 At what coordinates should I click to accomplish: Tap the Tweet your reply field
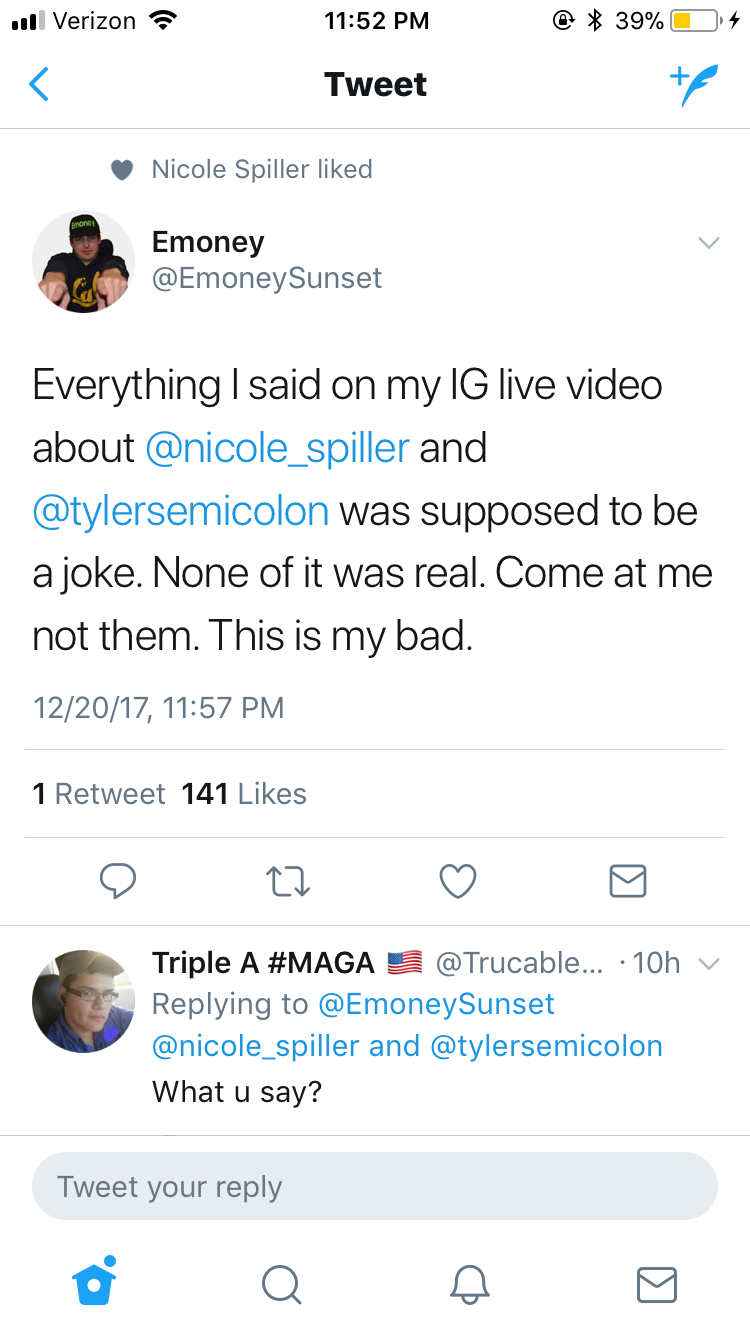click(375, 1187)
